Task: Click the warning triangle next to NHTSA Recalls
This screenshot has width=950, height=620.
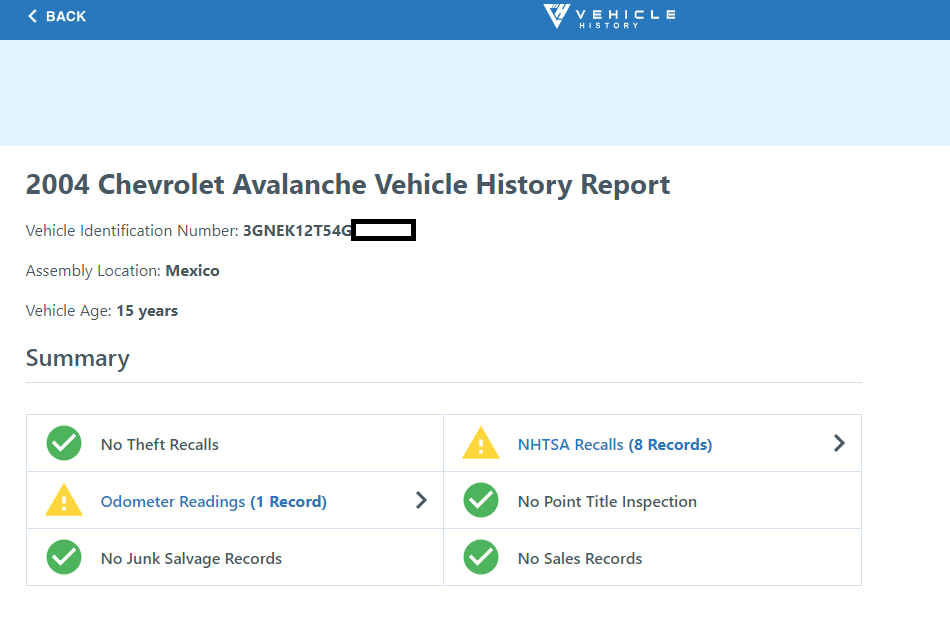Action: (481, 443)
